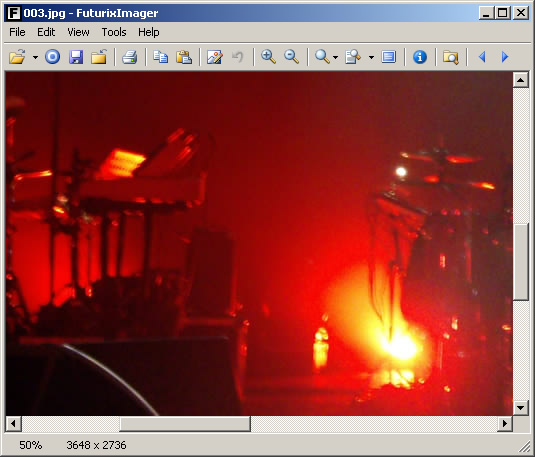Click the vertical scrollbar down arrow
The image size is (535, 457).
coord(521,407)
